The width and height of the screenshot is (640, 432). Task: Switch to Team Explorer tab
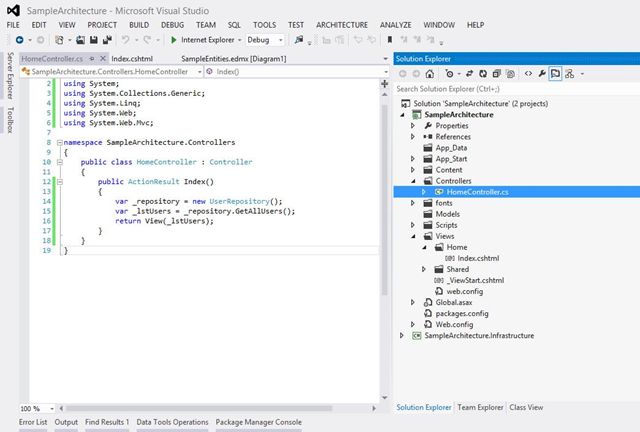tap(480, 408)
